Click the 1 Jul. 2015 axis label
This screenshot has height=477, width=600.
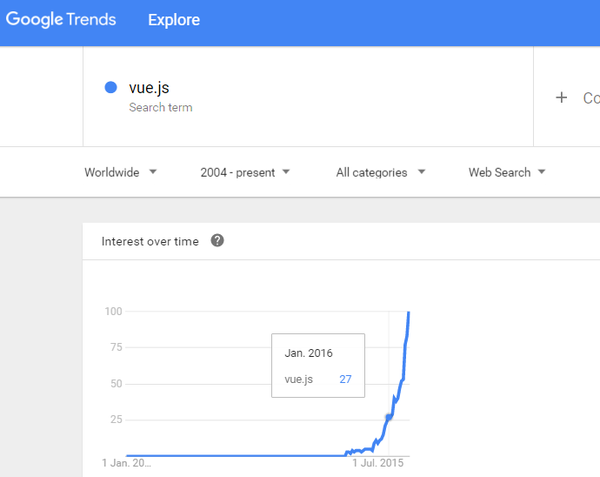click(x=378, y=463)
